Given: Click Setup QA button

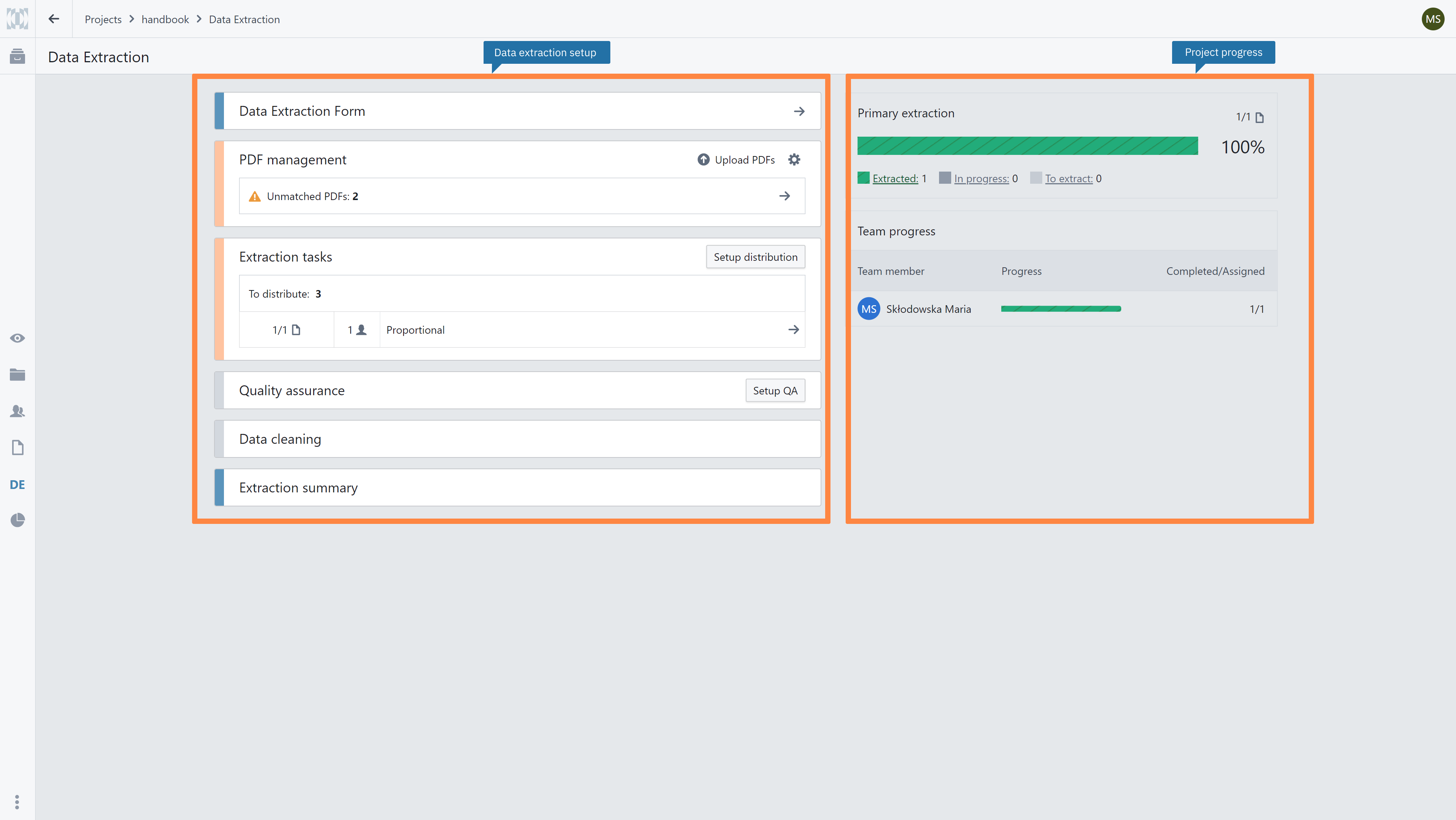Looking at the screenshot, I should point(775,391).
